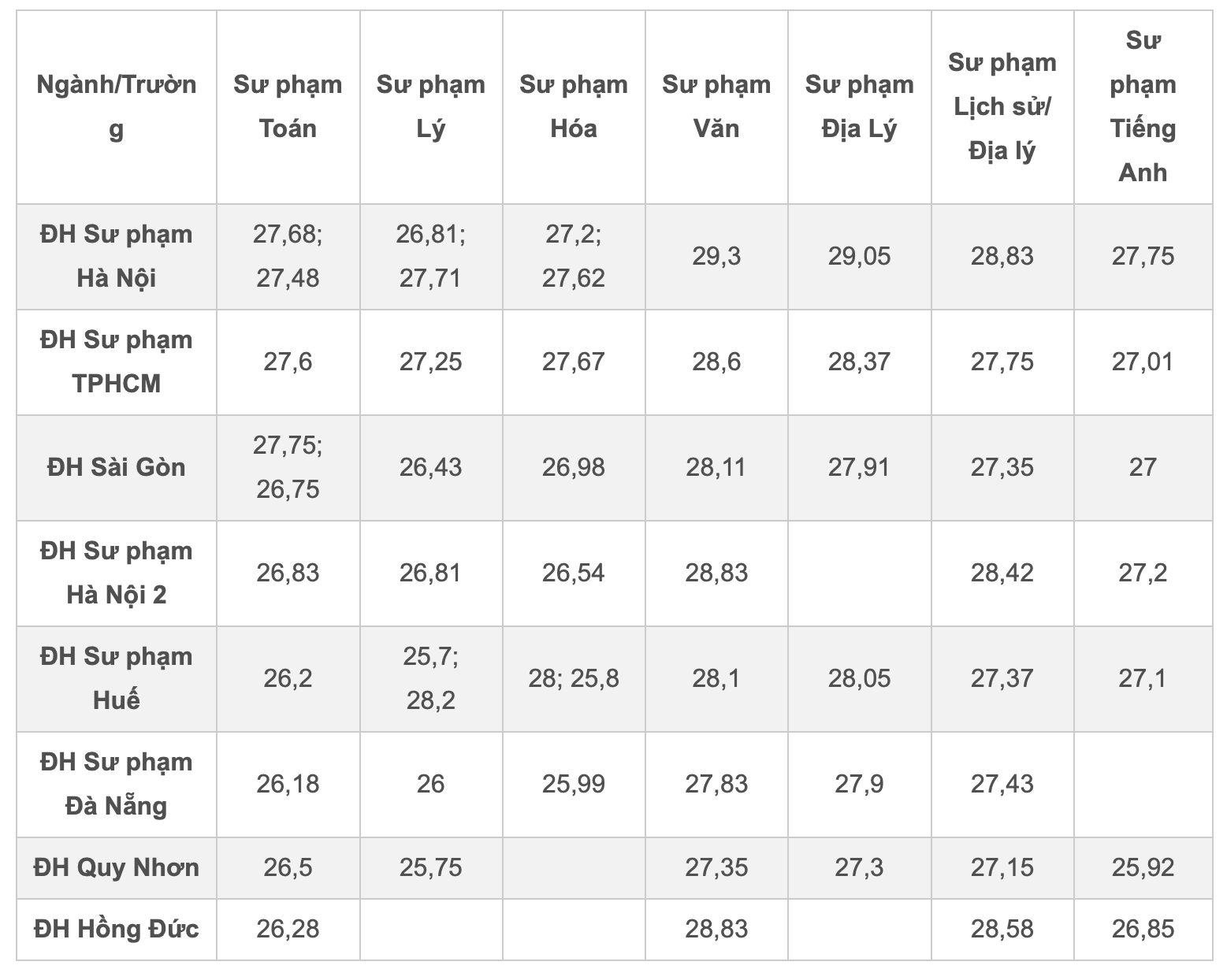Select the 25,92 score for Quy Nhơn
This screenshot has width=1227, height=980.
(x=1143, y=867)
